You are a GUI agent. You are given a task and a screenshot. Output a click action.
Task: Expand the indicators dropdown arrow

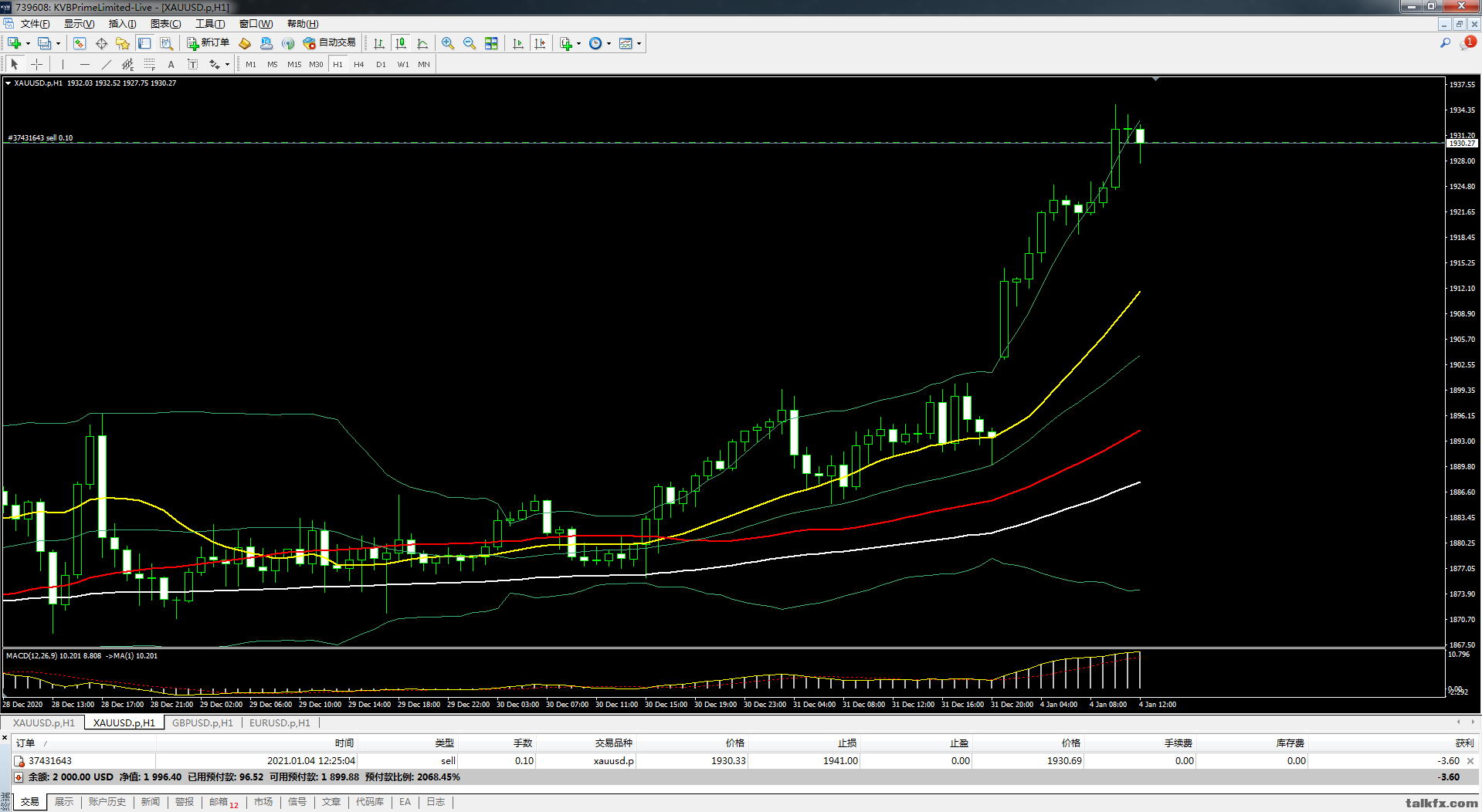[x=578, y=43]
